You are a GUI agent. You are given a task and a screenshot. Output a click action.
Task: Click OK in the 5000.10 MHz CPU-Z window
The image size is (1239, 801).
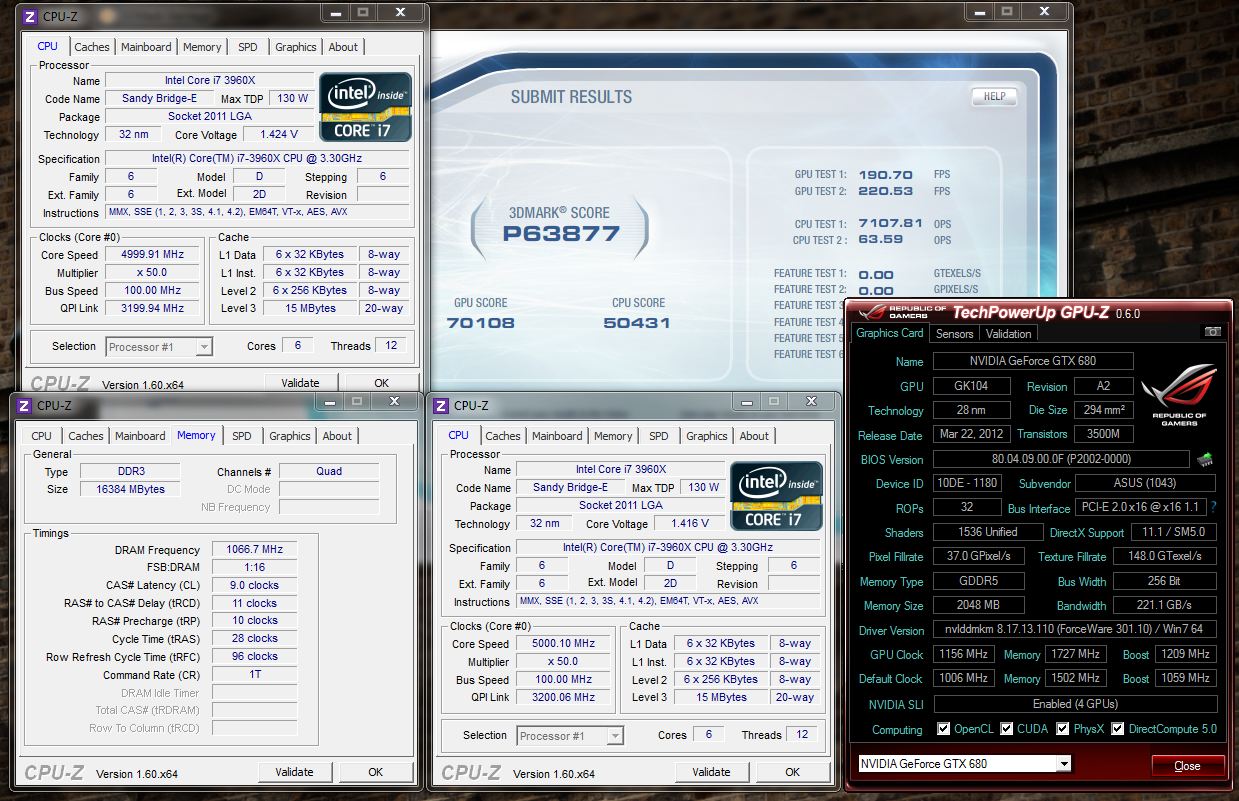pyautogui.click(x=792, y=772)
